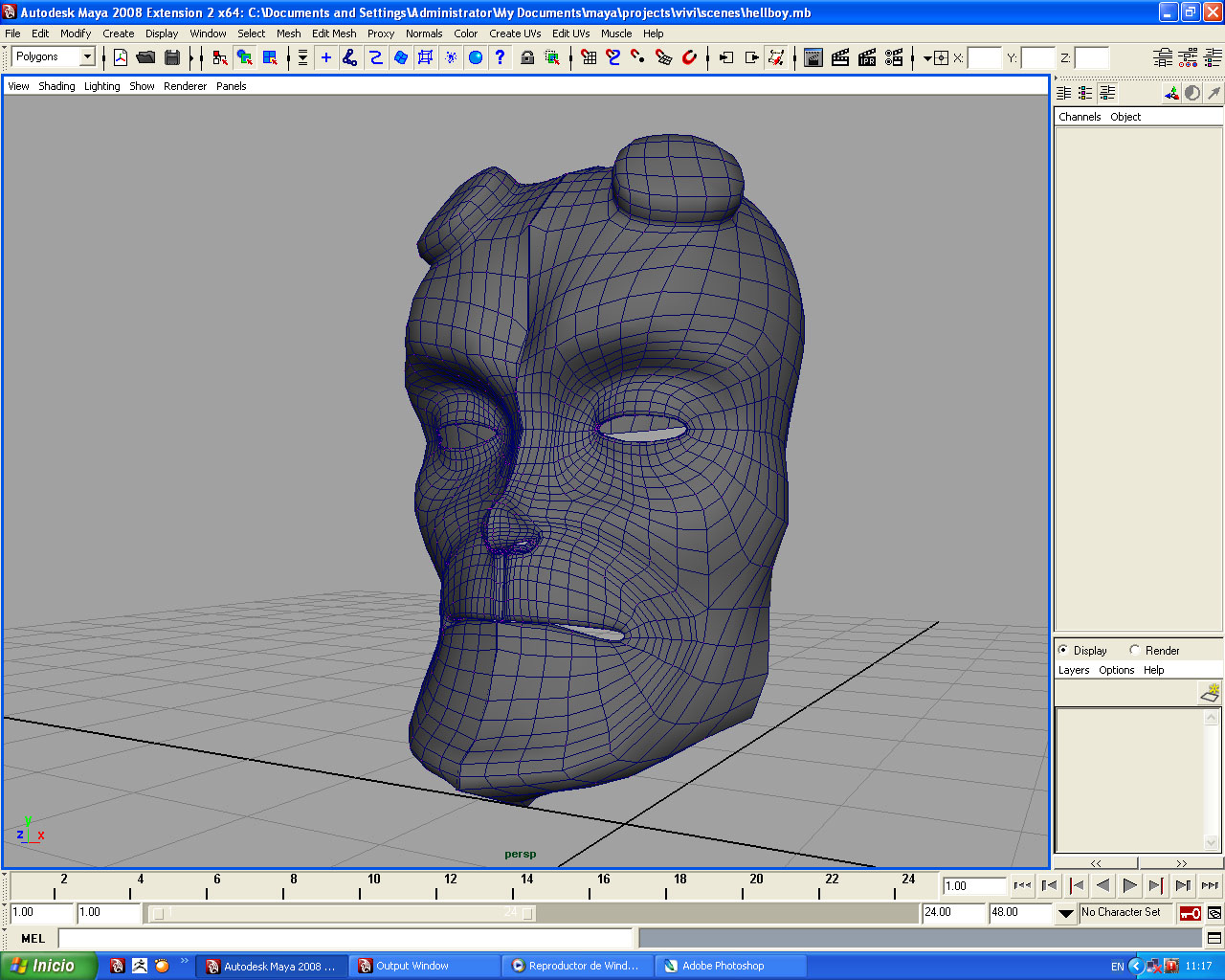The width and height of the screenshot is (1225, 980).
Task: Open the viewport Lighting menu
Action: (x=102, y=86)
